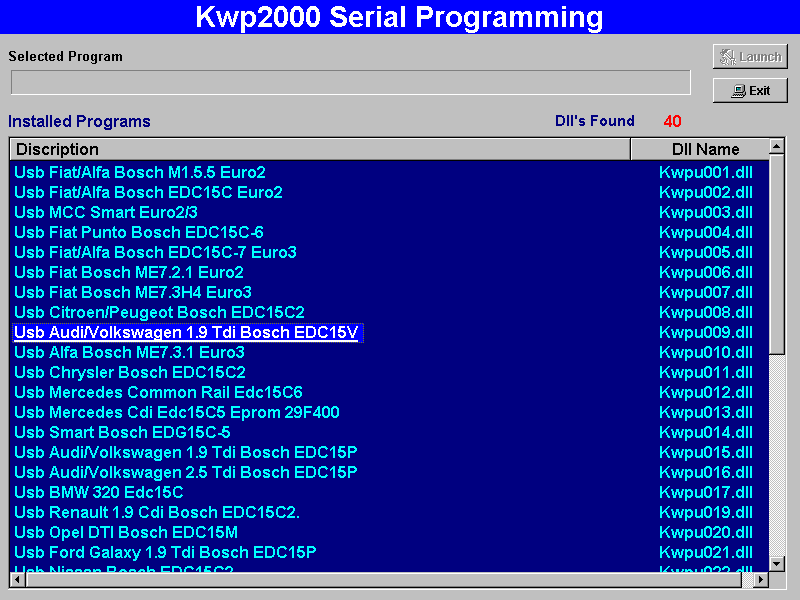Select Usb Opel DTI Bosch EDC15M
The image size is (800, 600).
pos(126,532)
